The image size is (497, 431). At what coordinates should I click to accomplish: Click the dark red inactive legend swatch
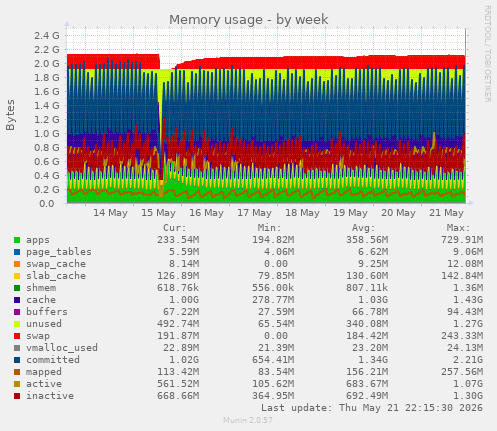tap(17, 396)
